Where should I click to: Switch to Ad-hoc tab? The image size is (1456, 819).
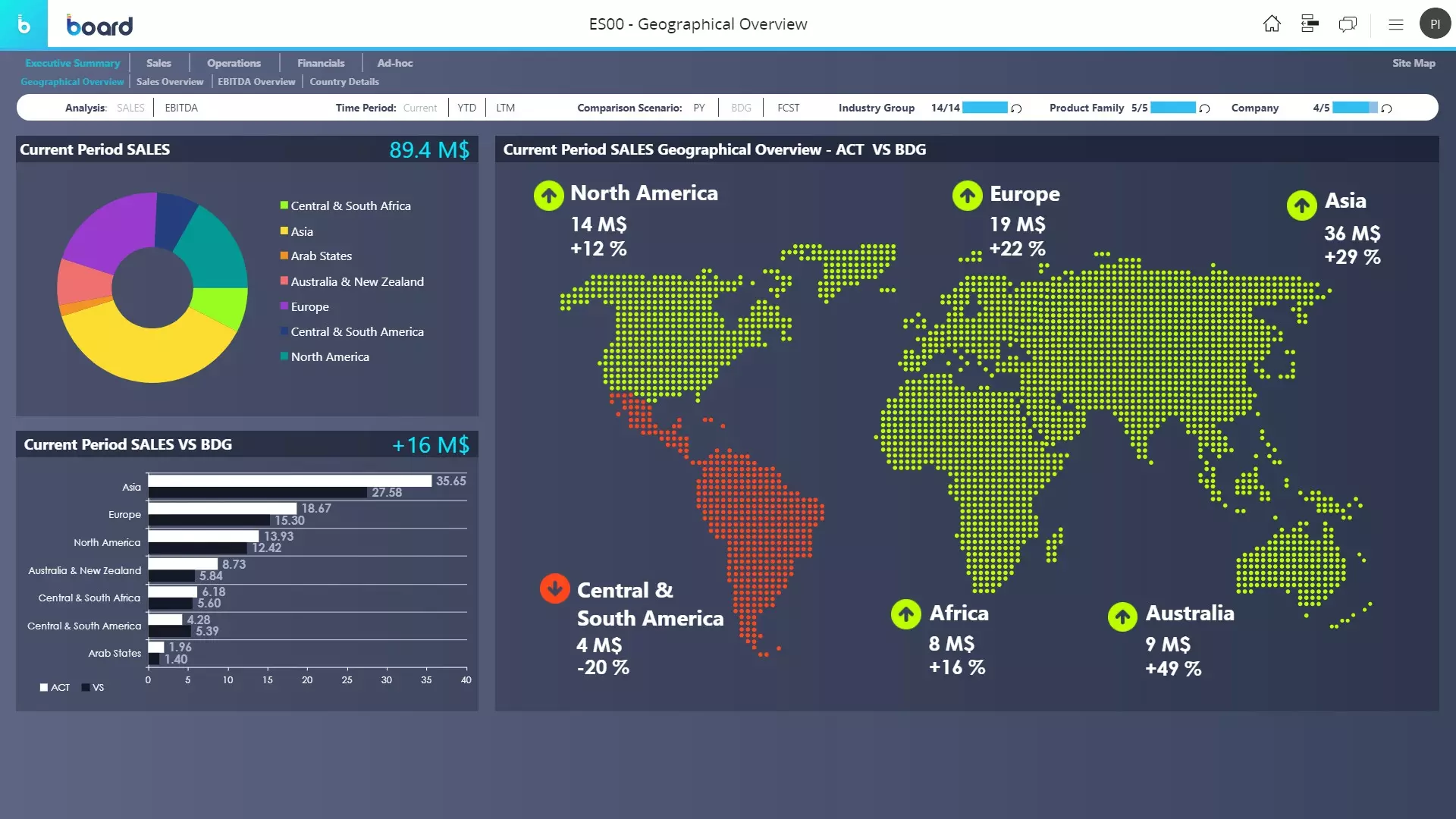395,63
